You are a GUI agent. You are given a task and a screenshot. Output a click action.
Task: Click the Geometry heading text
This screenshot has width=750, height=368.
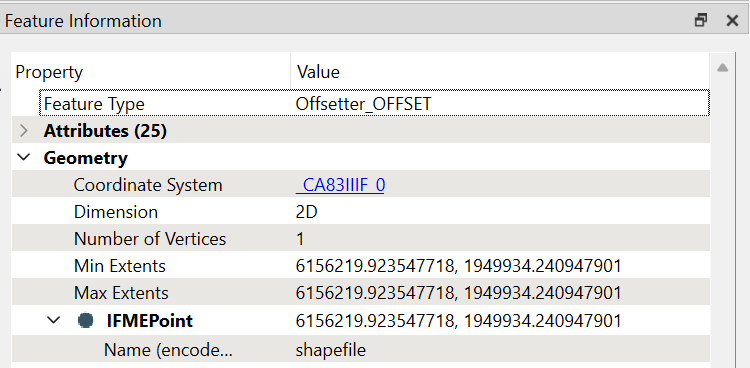[86, 158]
